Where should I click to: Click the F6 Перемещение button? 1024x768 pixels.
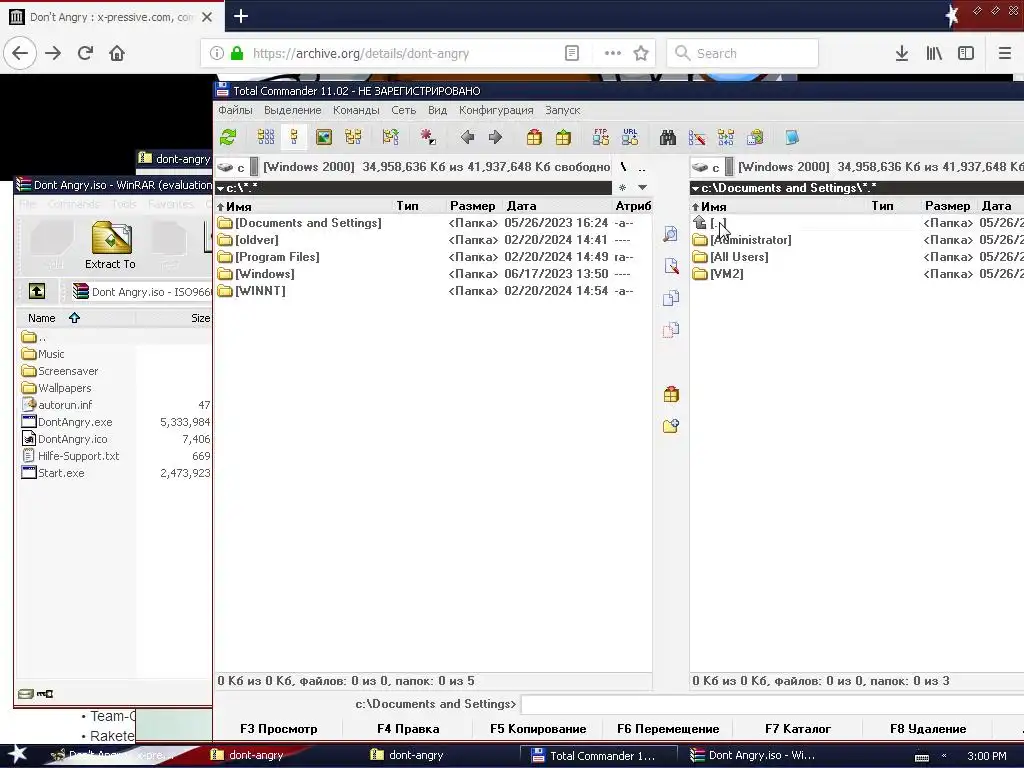(668, 729)
